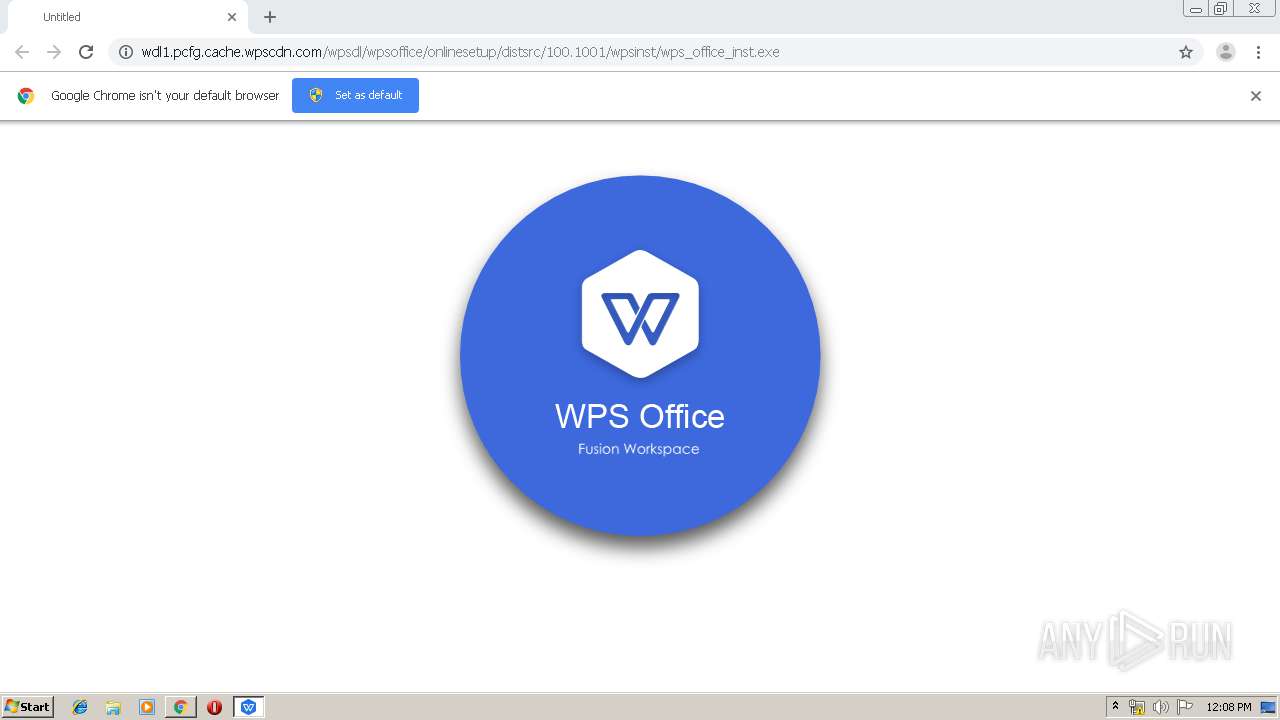Dismiss the default browser infobar

tap(1256, 96)
